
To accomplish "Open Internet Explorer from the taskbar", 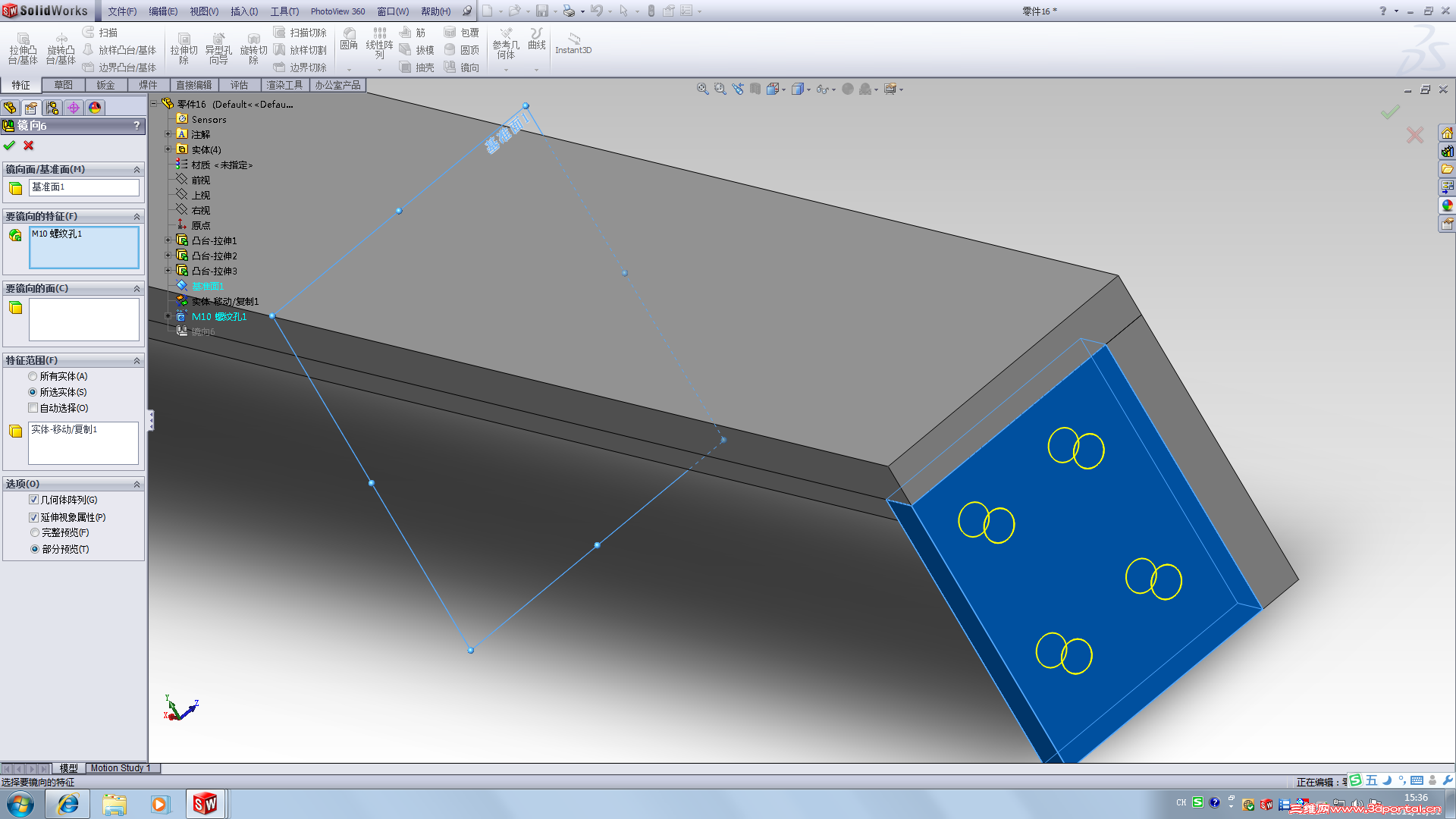I will (x=67, y=804).
